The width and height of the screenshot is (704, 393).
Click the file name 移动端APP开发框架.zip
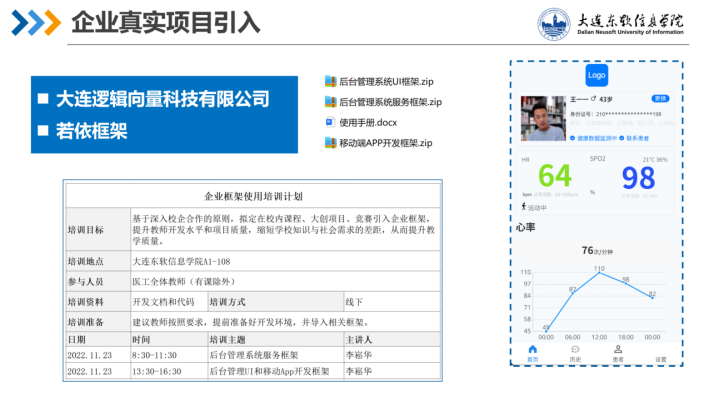coord(386,143)
